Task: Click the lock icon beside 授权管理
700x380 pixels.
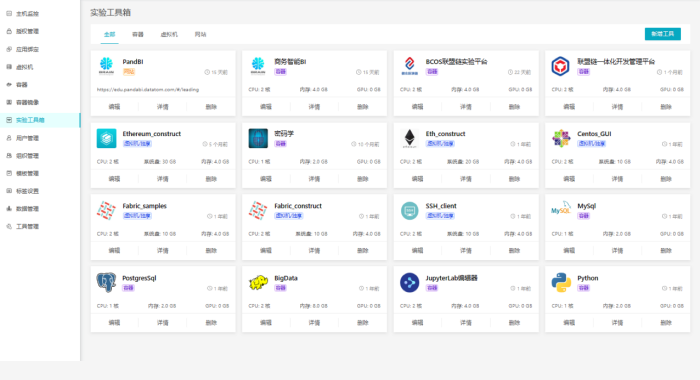Action: pos(9,31)
